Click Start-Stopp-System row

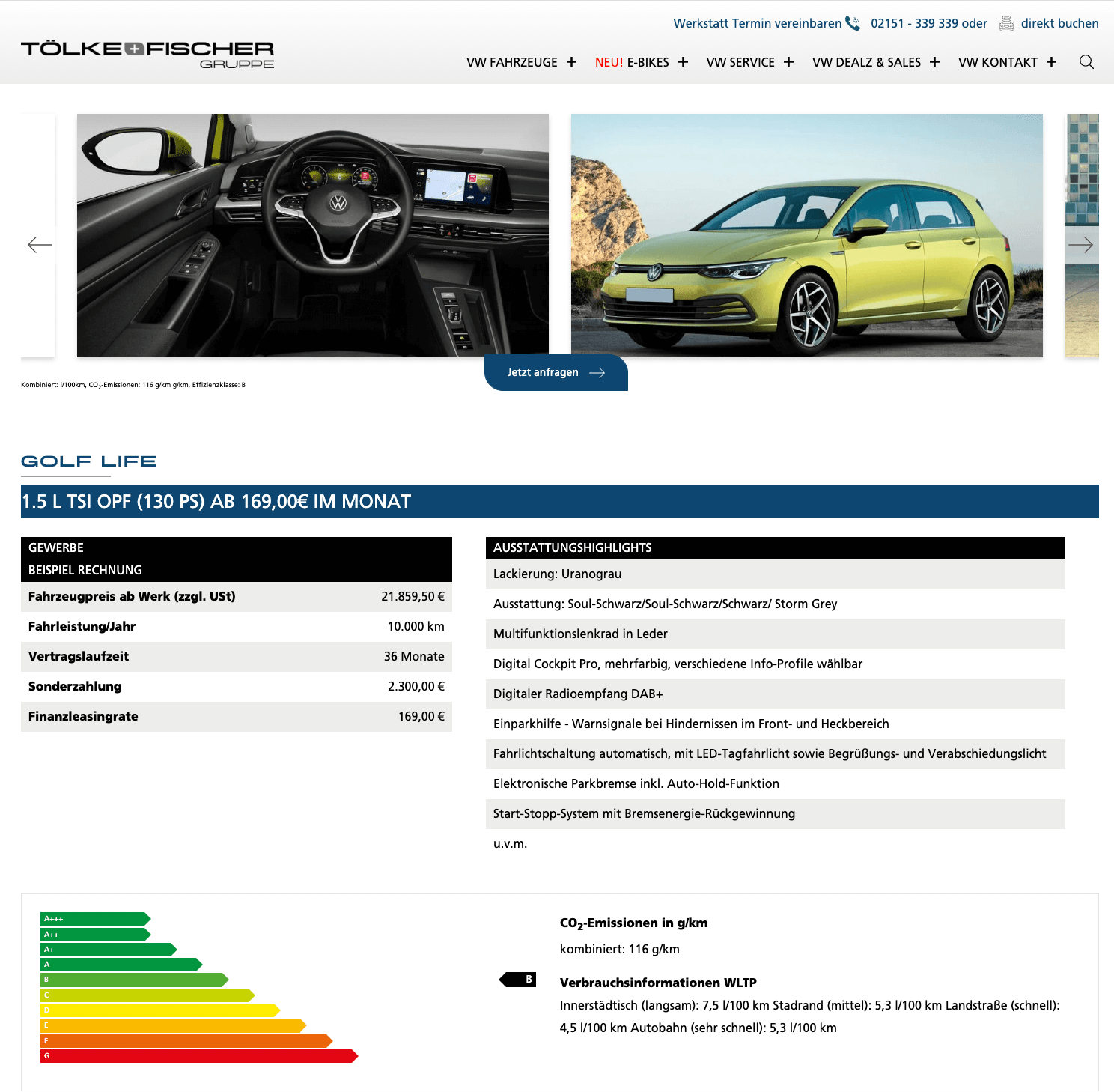tap(776, 814)
